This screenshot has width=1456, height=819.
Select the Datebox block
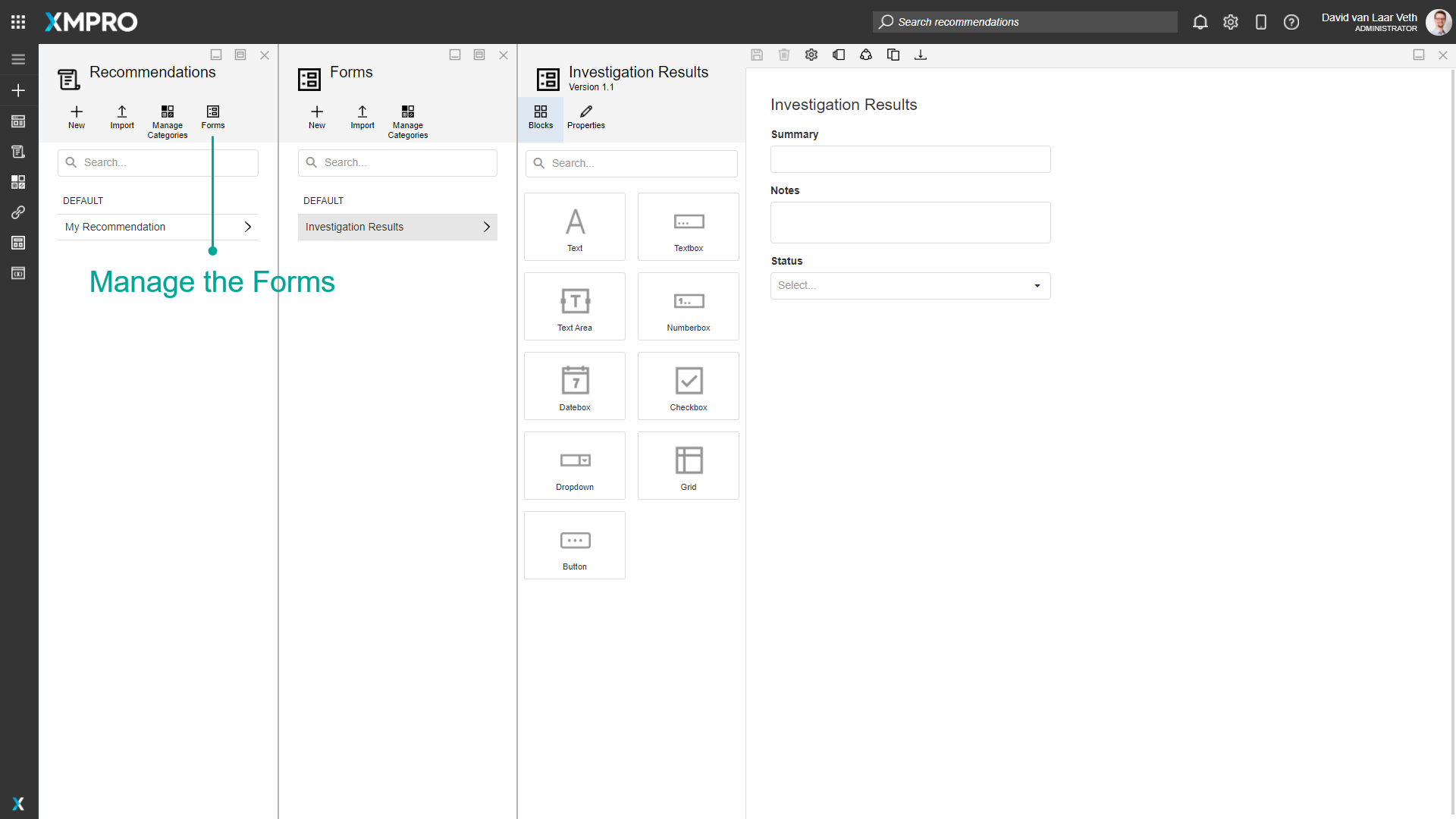(574, 385)
